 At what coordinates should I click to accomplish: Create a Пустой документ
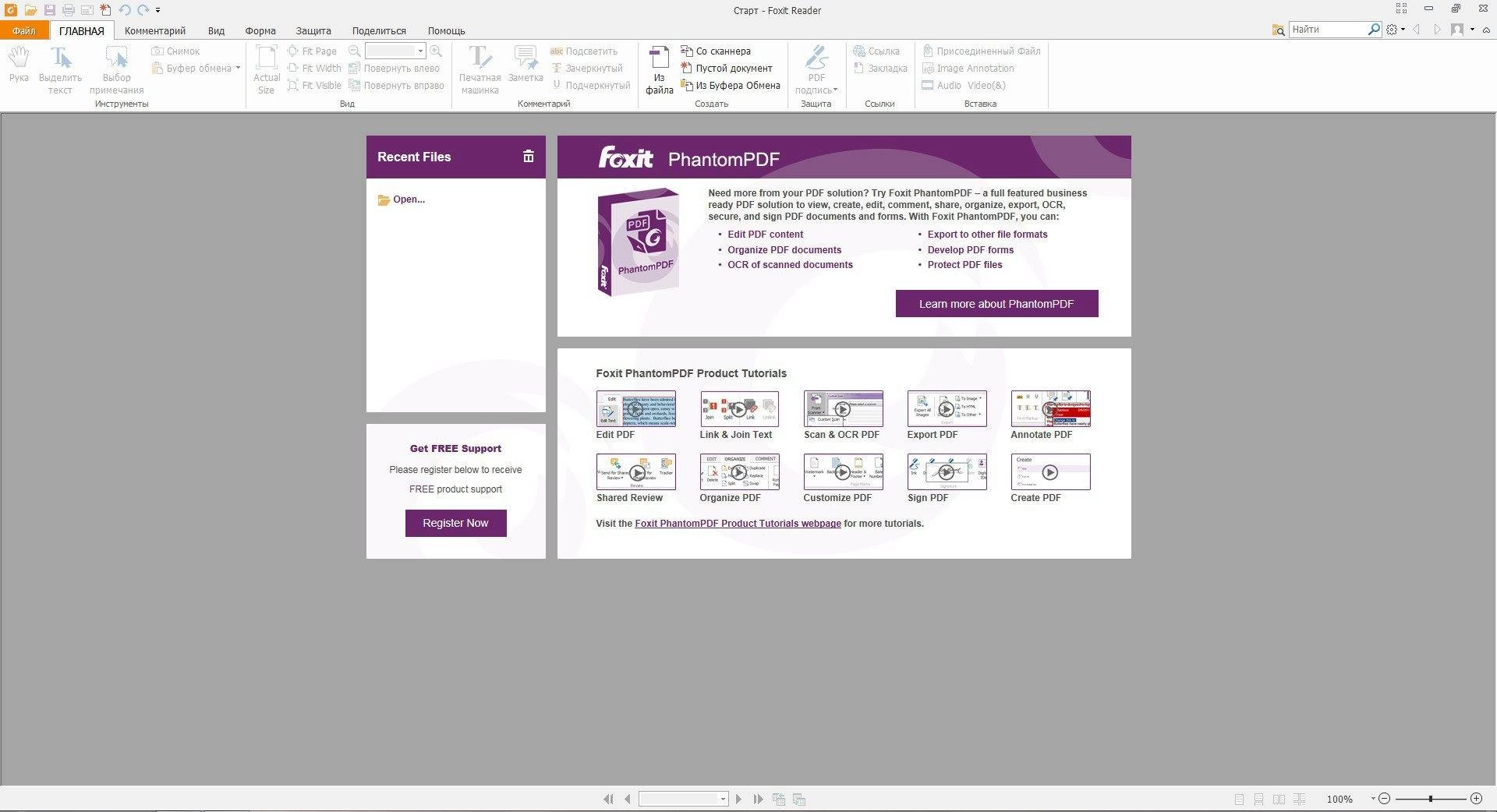pos(727,69)
